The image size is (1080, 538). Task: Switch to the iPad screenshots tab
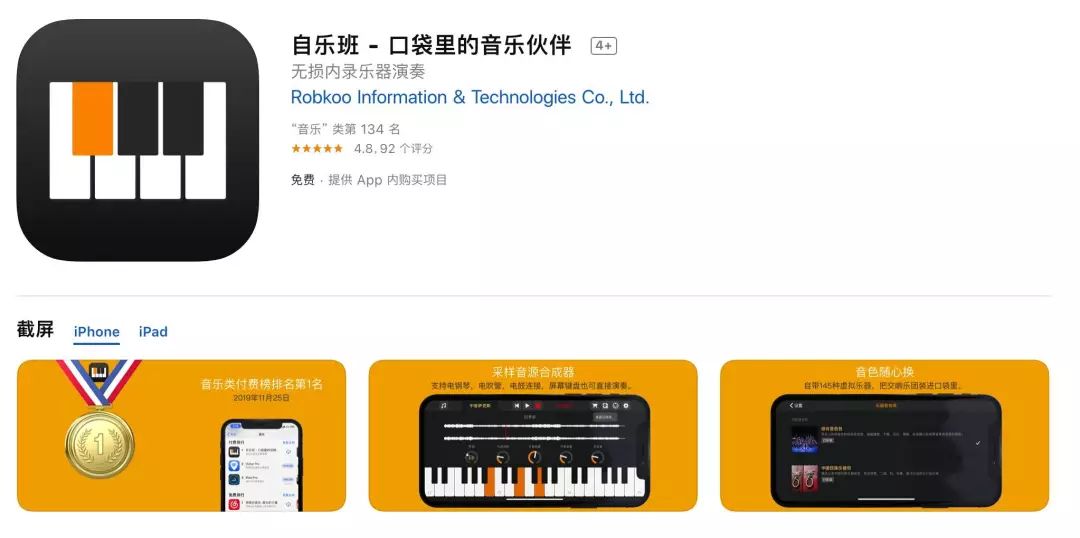pos(153,331)
